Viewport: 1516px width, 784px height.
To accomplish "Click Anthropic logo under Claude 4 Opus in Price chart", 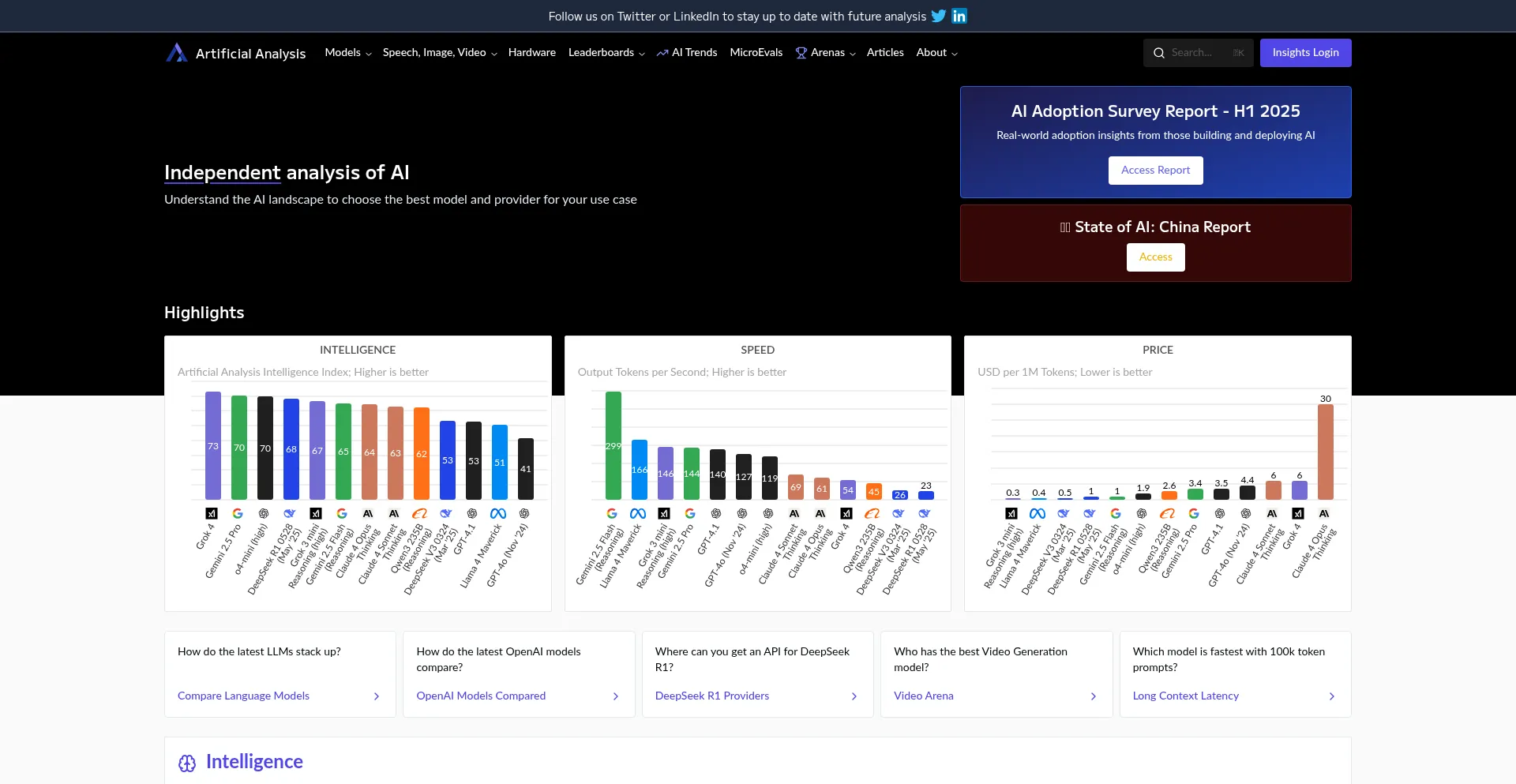I will pyautogui.click(x=1324, y=513).
